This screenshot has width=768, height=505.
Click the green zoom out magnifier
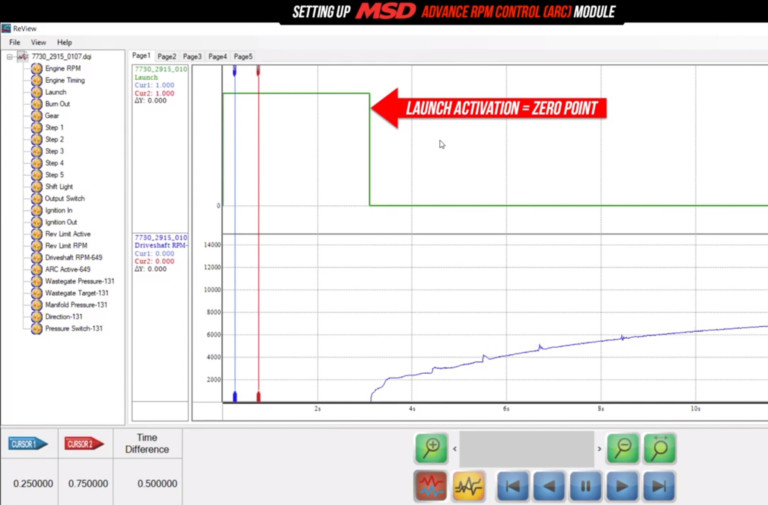pyautogui.click(x=623, y=448)
